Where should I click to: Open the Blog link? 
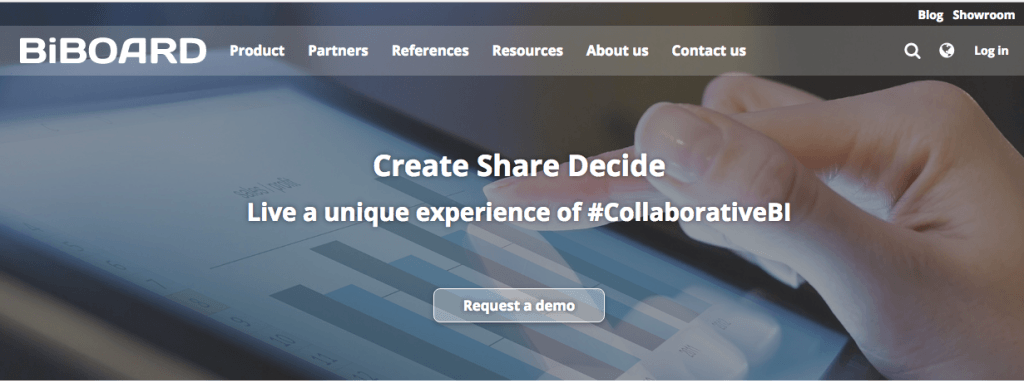click(x=931, y=14)
